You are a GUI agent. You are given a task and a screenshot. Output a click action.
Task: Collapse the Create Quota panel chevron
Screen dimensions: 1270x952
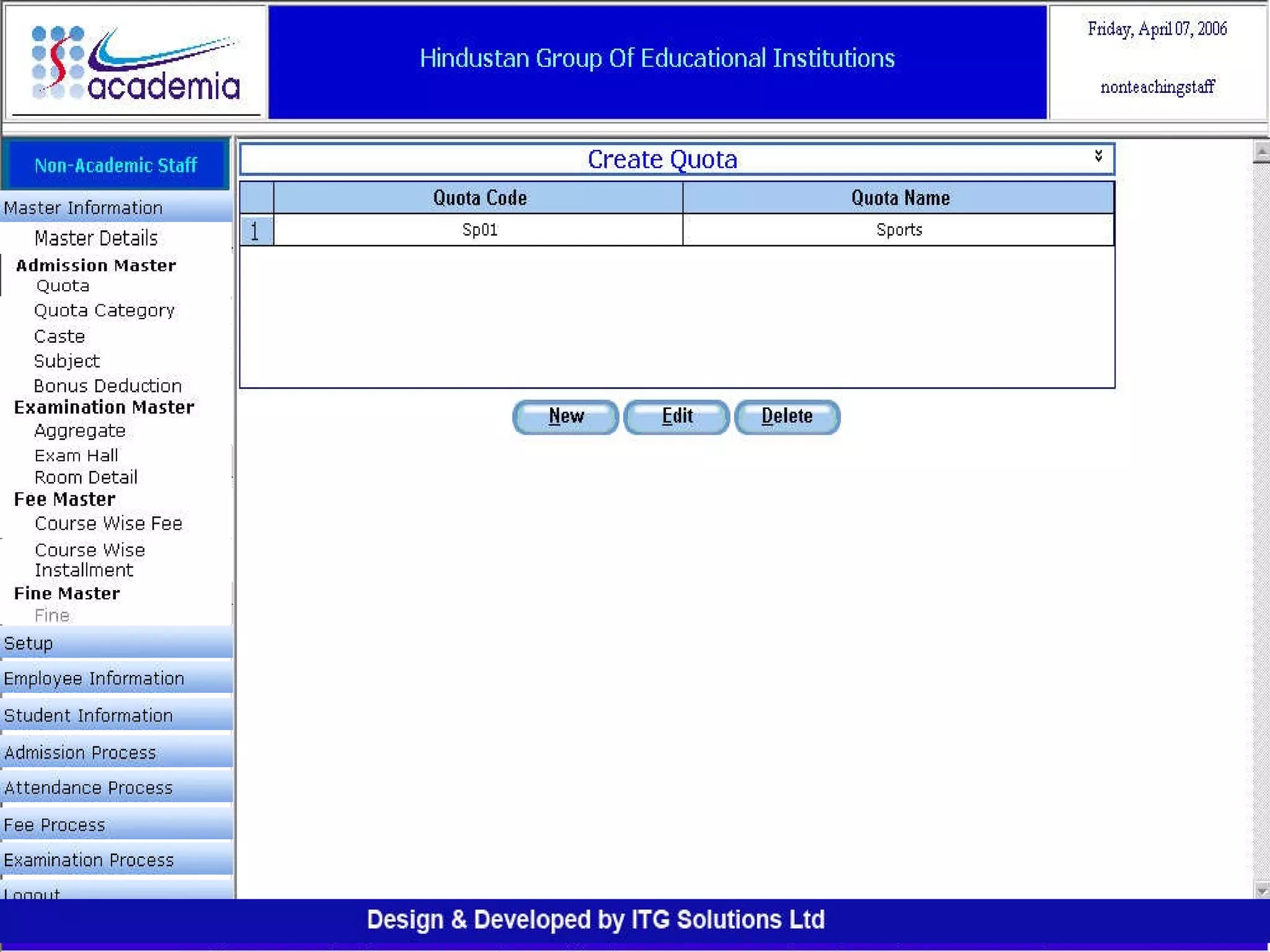click(x=1098, y=156)
